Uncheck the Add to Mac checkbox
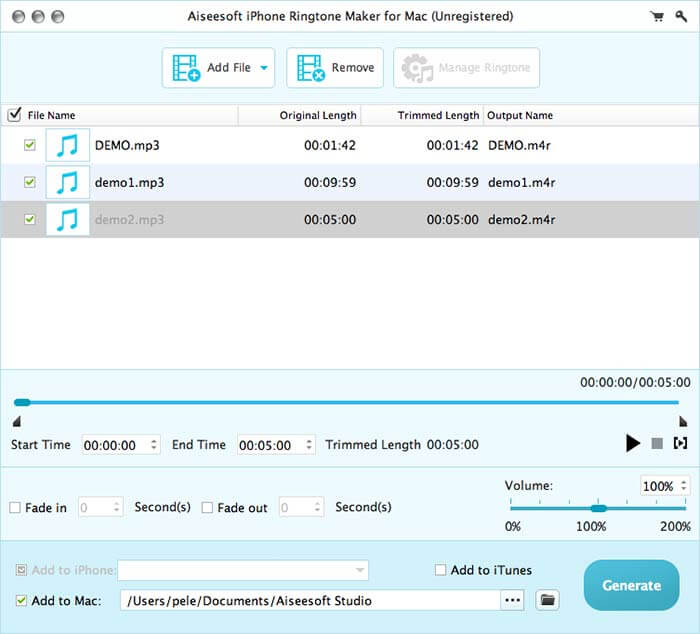The image size is (700, 634). coord(21,601)
